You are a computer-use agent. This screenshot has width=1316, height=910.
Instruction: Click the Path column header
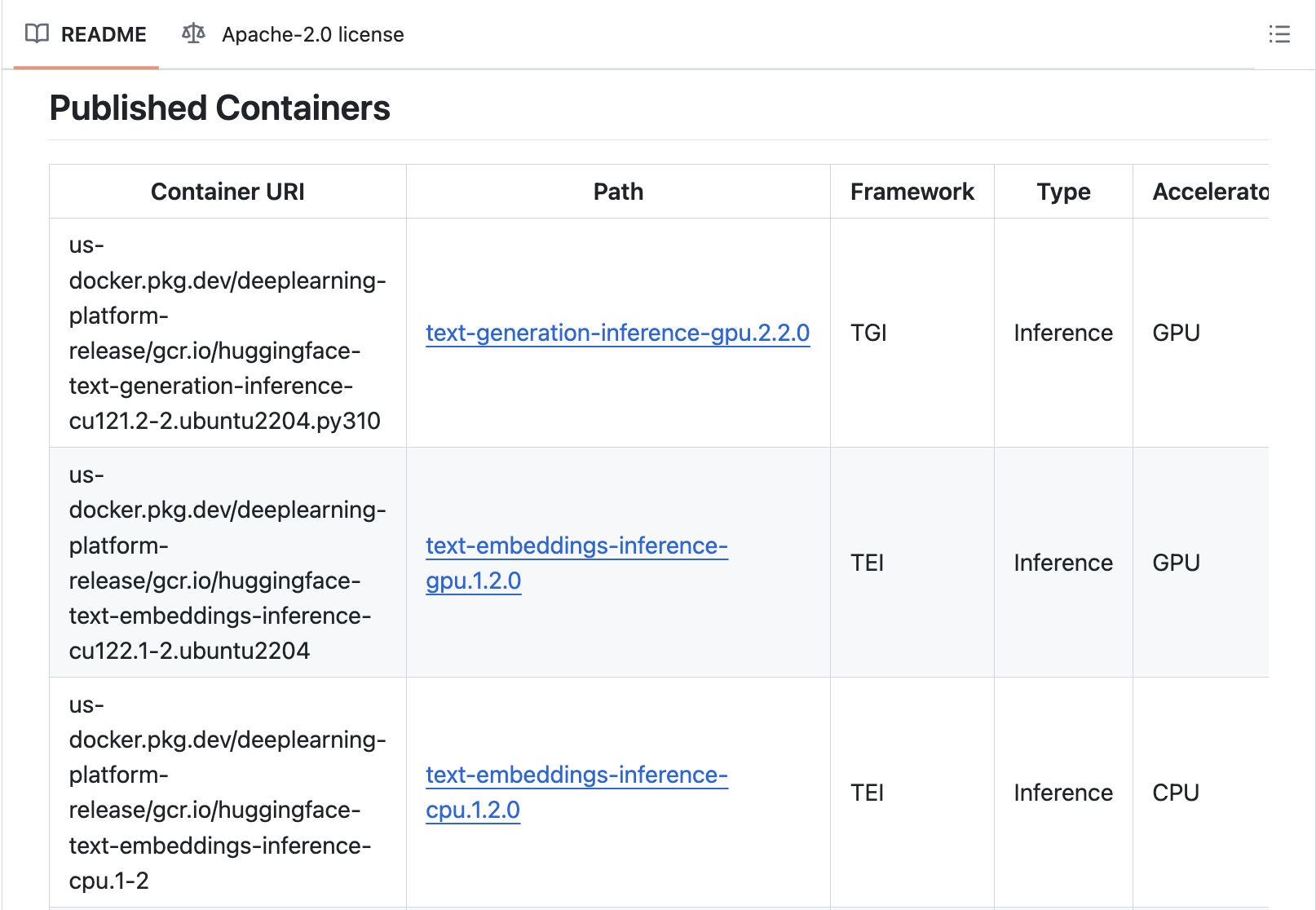click(618, 192)
